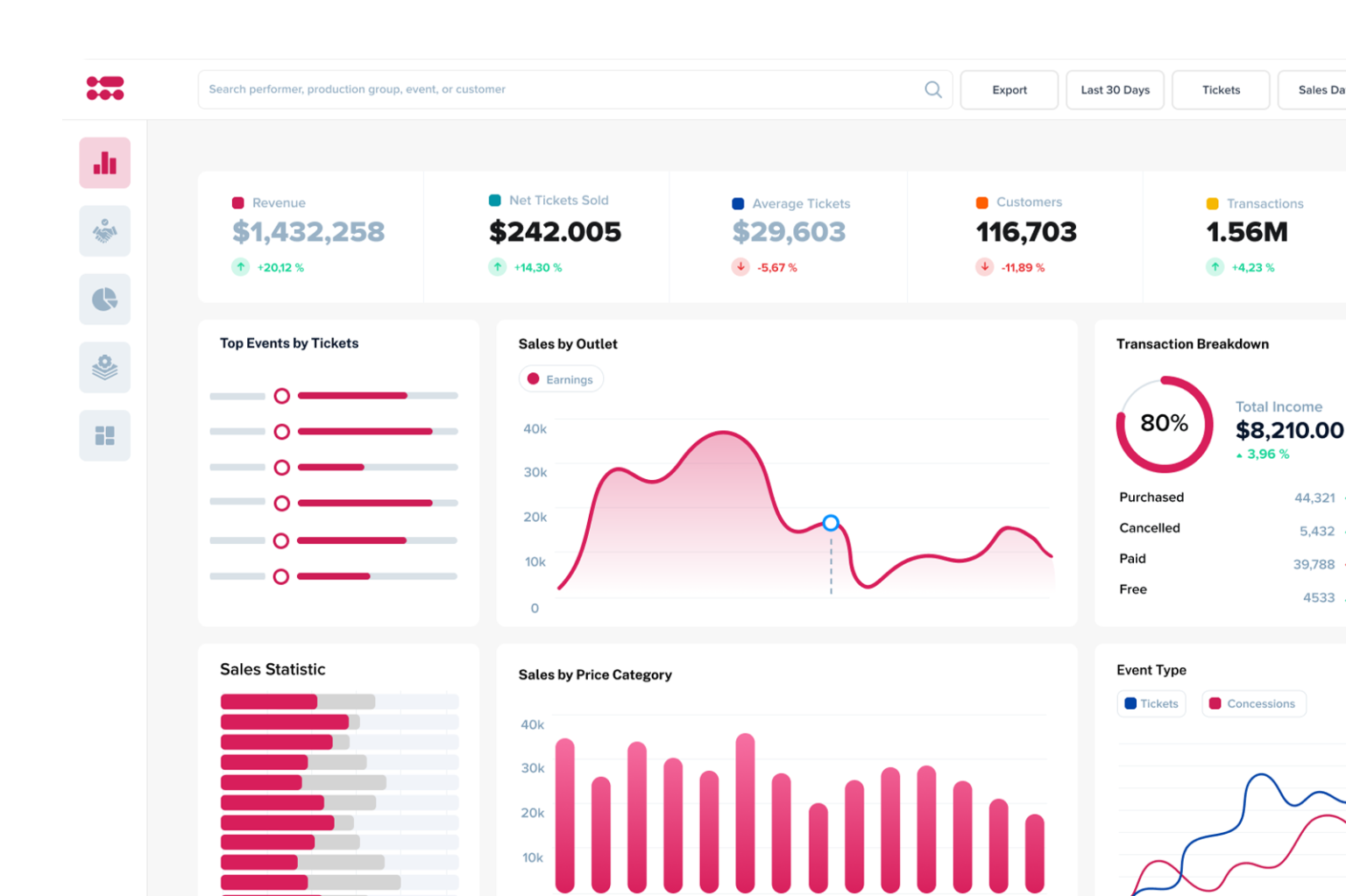The width and height of the screenshot is (1346, 896).
Task: Toggle the Earnings legend on Sales by Outlet
Action: pyautogui.click(x=561, y=378)
